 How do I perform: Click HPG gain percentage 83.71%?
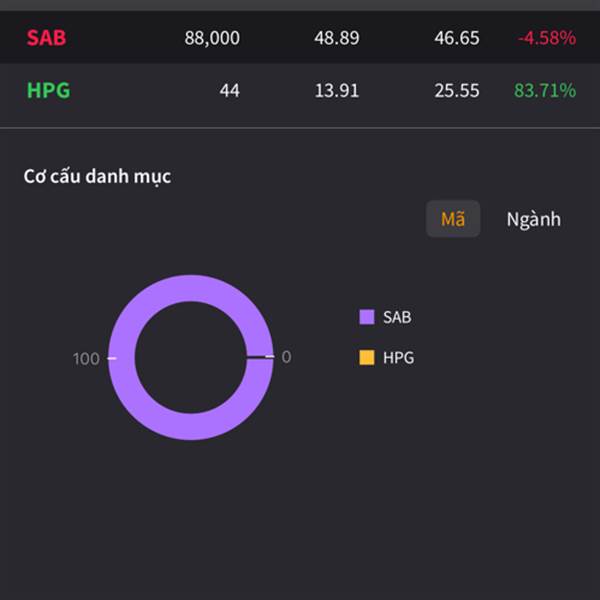point(545,90)
